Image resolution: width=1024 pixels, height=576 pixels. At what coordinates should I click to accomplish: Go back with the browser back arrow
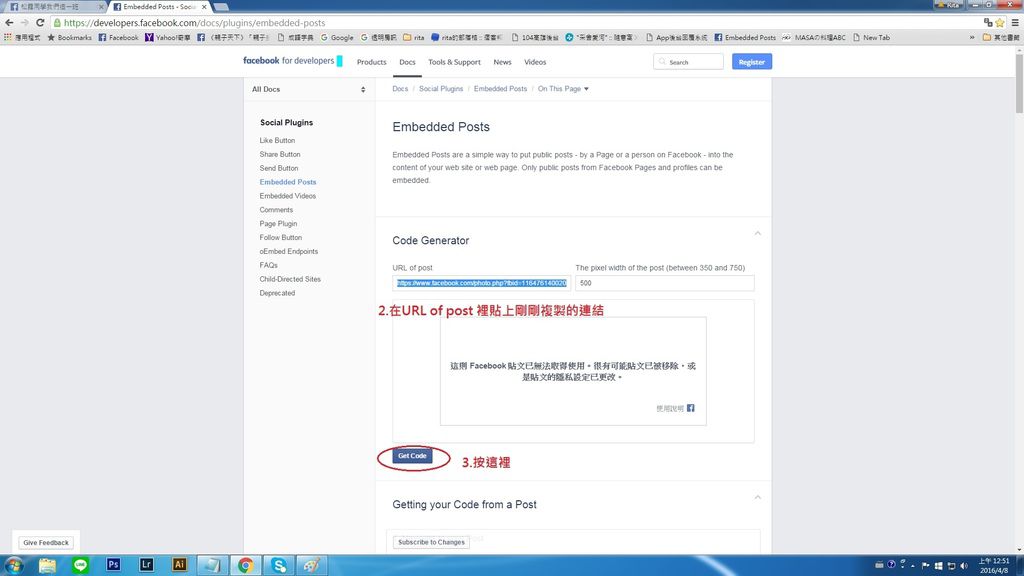point(9,22)
